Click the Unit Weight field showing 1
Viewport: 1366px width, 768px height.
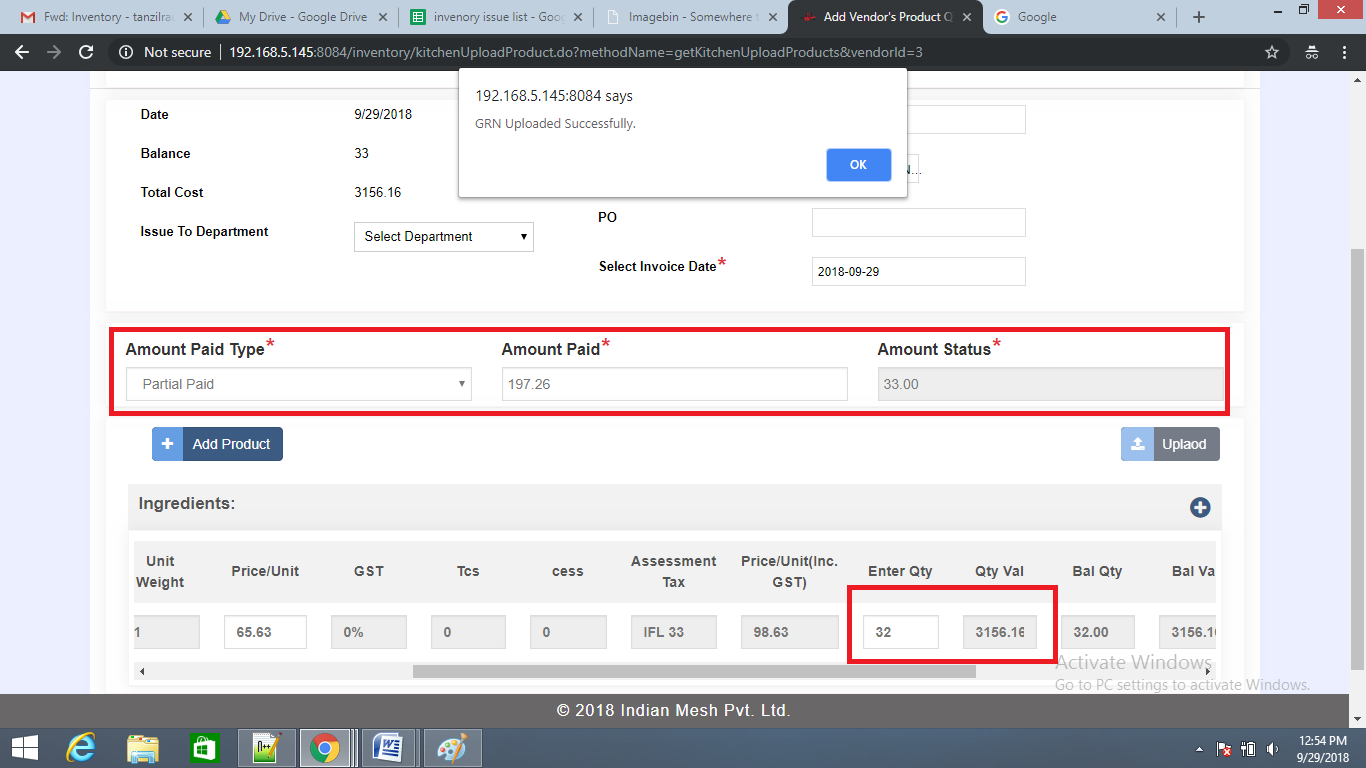(x=167, y=632)
